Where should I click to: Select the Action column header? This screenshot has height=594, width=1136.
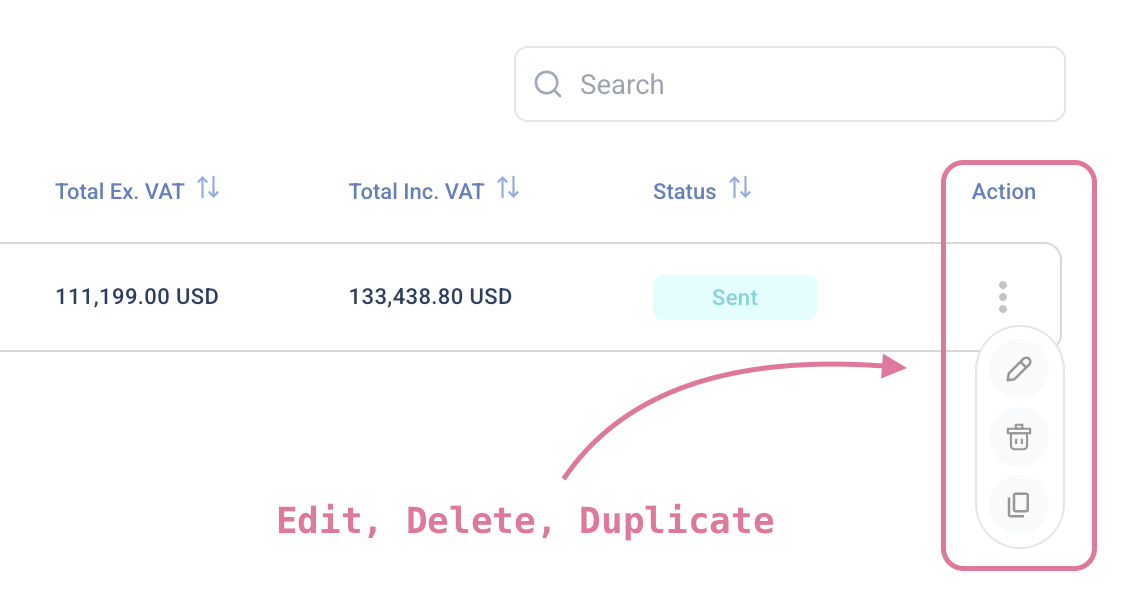pyautogui.click(x=1004, y=191)
